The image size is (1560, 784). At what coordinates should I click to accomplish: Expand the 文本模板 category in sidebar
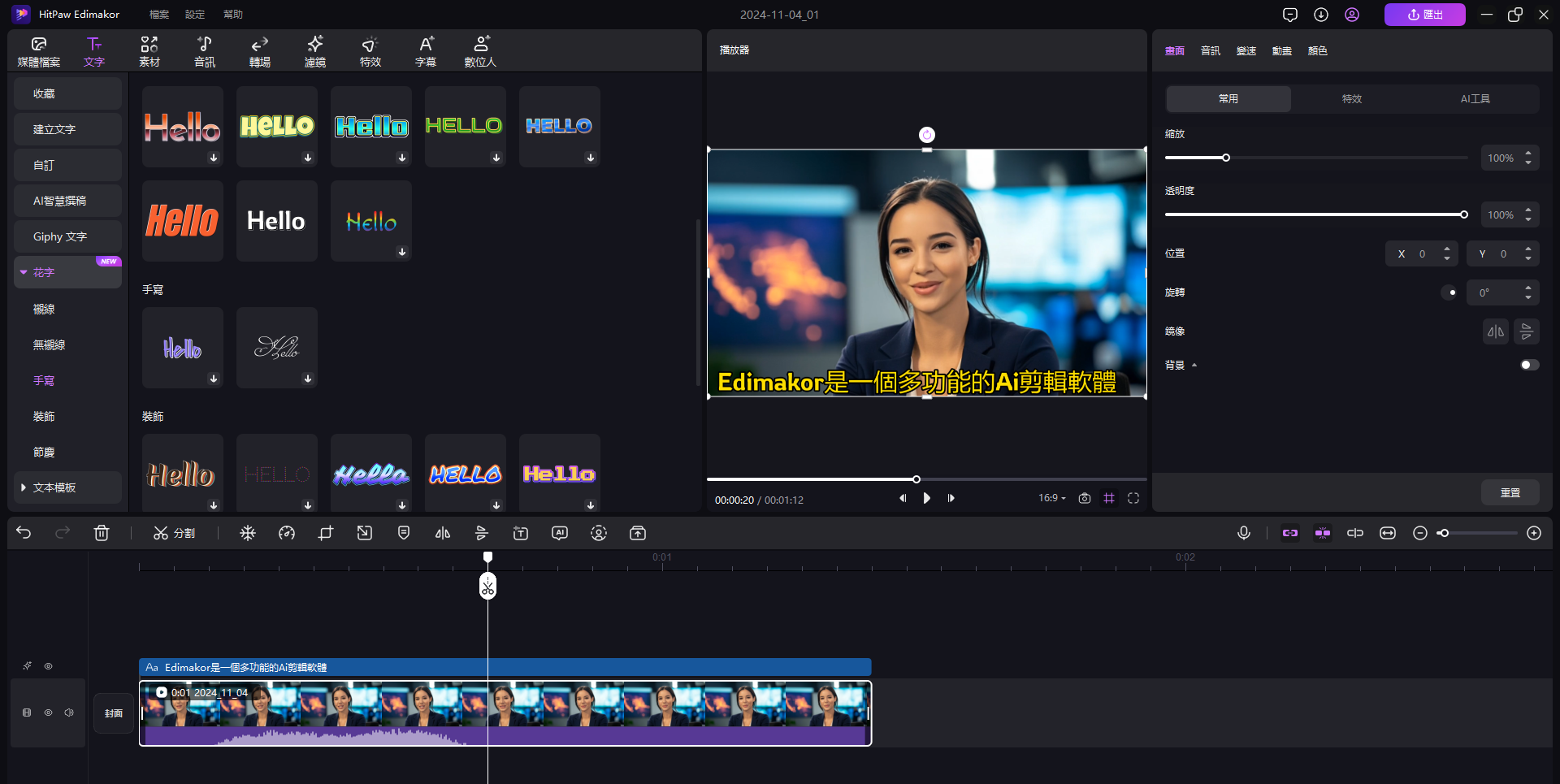pyautogui.click(x=24, y=487)
